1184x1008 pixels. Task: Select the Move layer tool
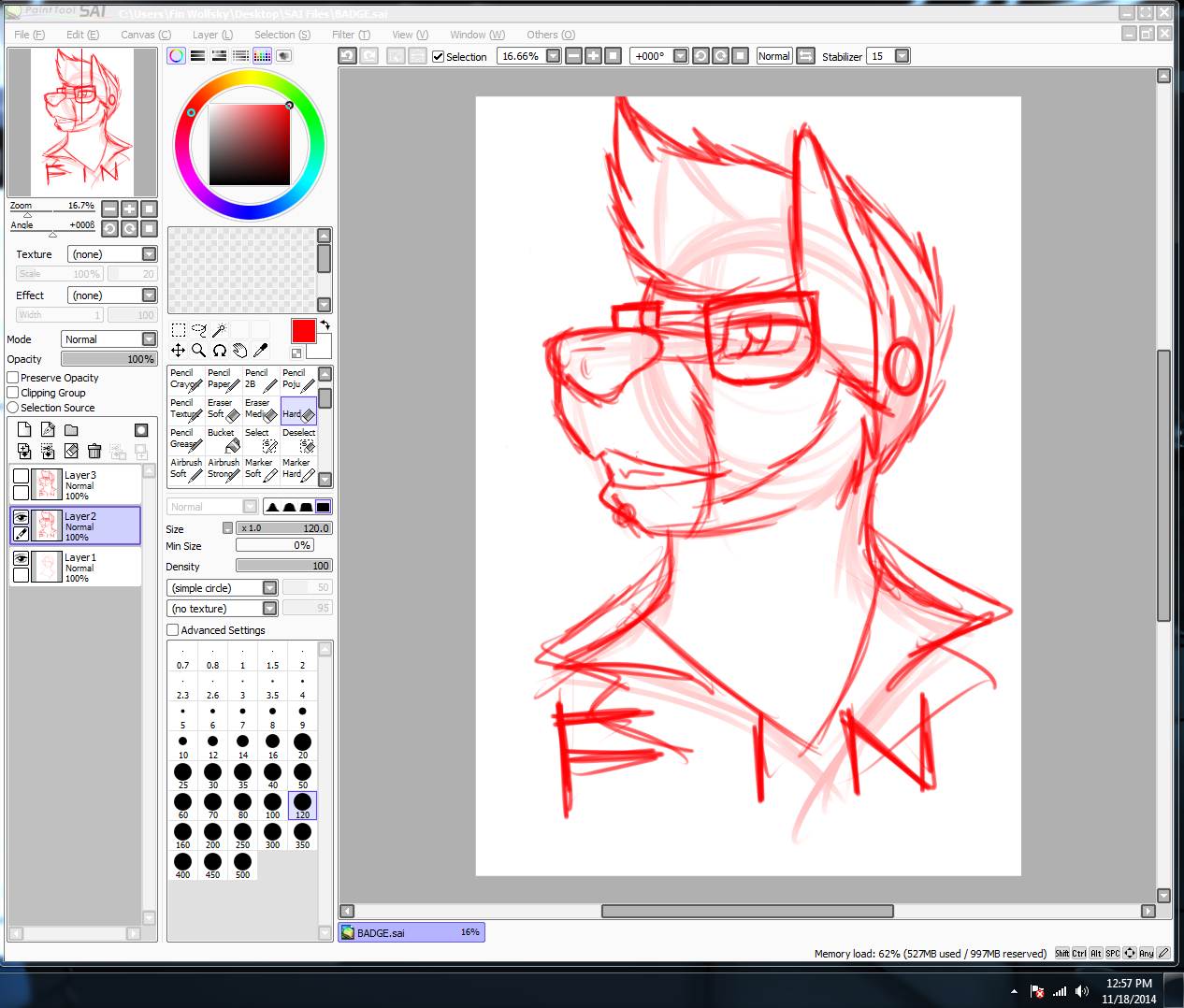(178, 351)
